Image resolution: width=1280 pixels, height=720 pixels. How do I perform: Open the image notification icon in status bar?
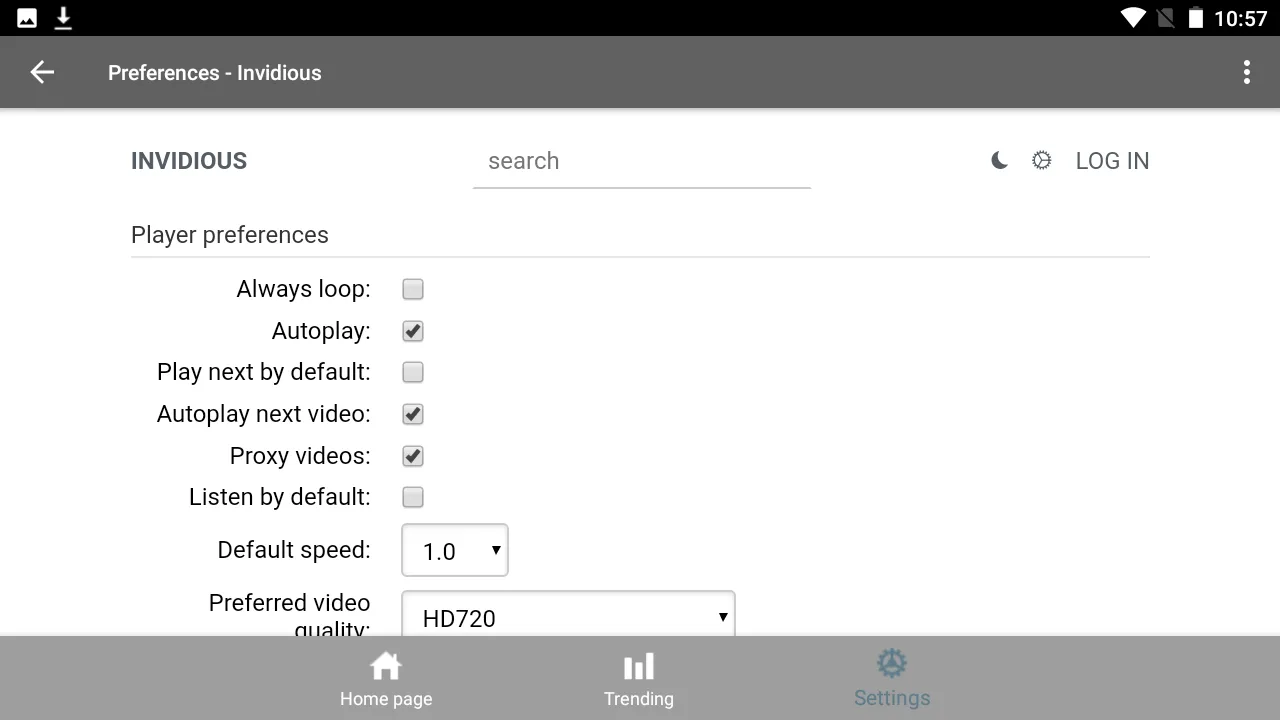(x=27, y=18)
